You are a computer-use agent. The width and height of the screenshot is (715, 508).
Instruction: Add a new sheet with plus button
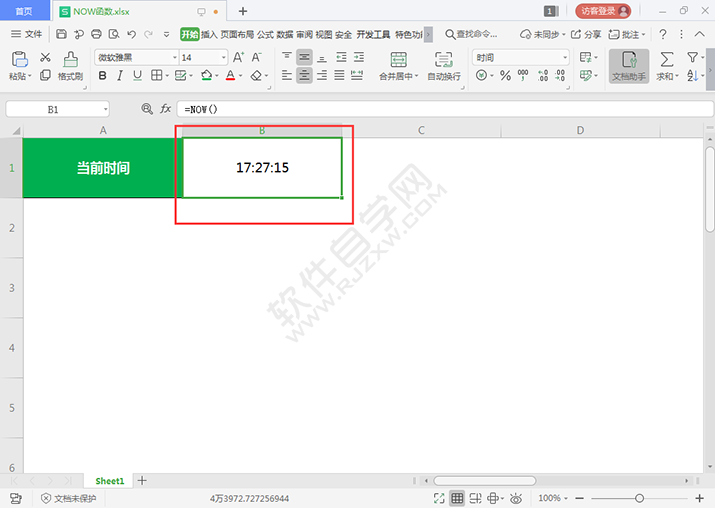click(x=142, y=480)
